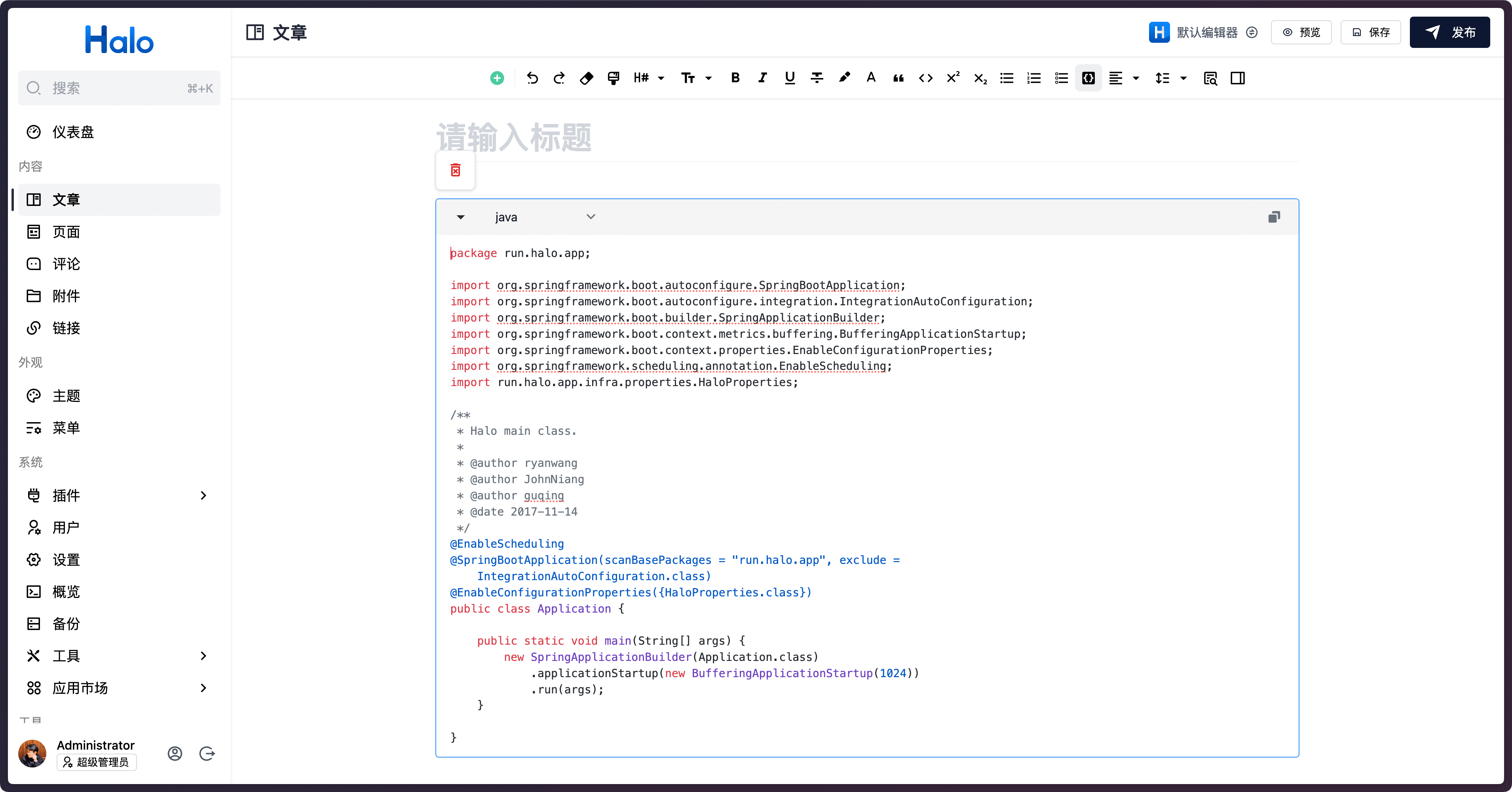Open the 插件 menu in the sidebar
Viewport: 1512px width, 792px height.
(65, 495)
